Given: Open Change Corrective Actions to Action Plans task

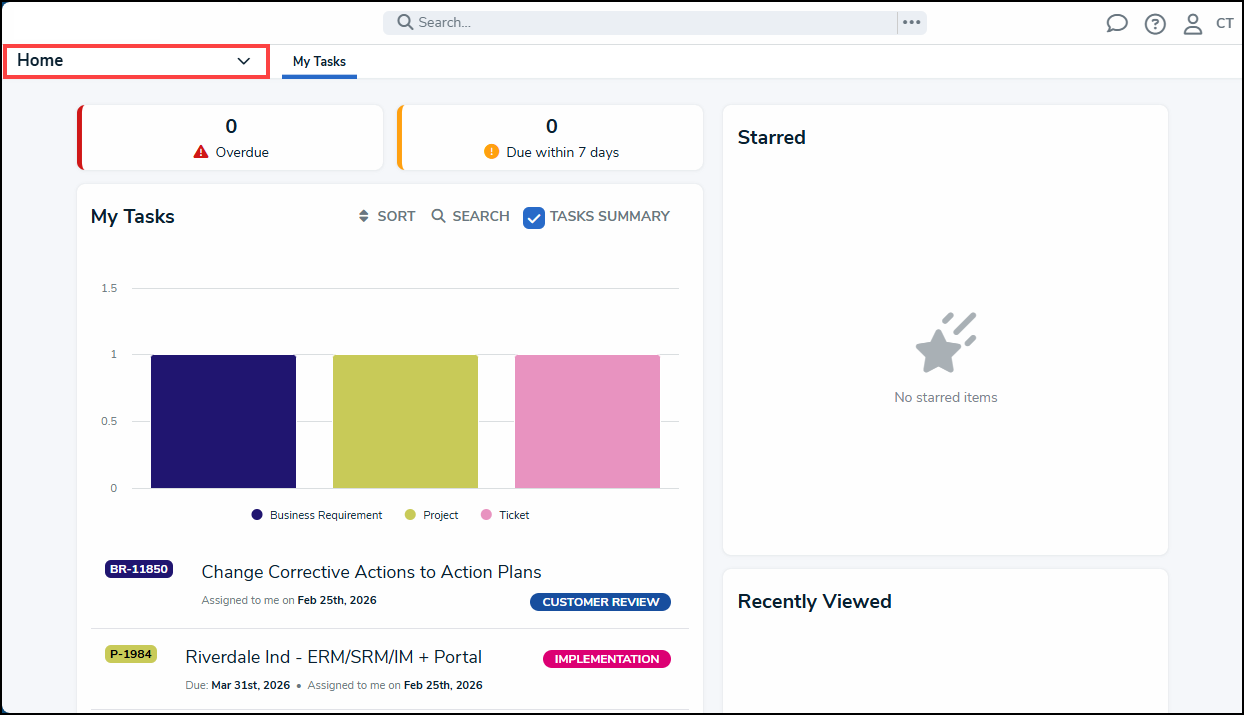Looking at the screenshot, I should [x=371, y=572].
